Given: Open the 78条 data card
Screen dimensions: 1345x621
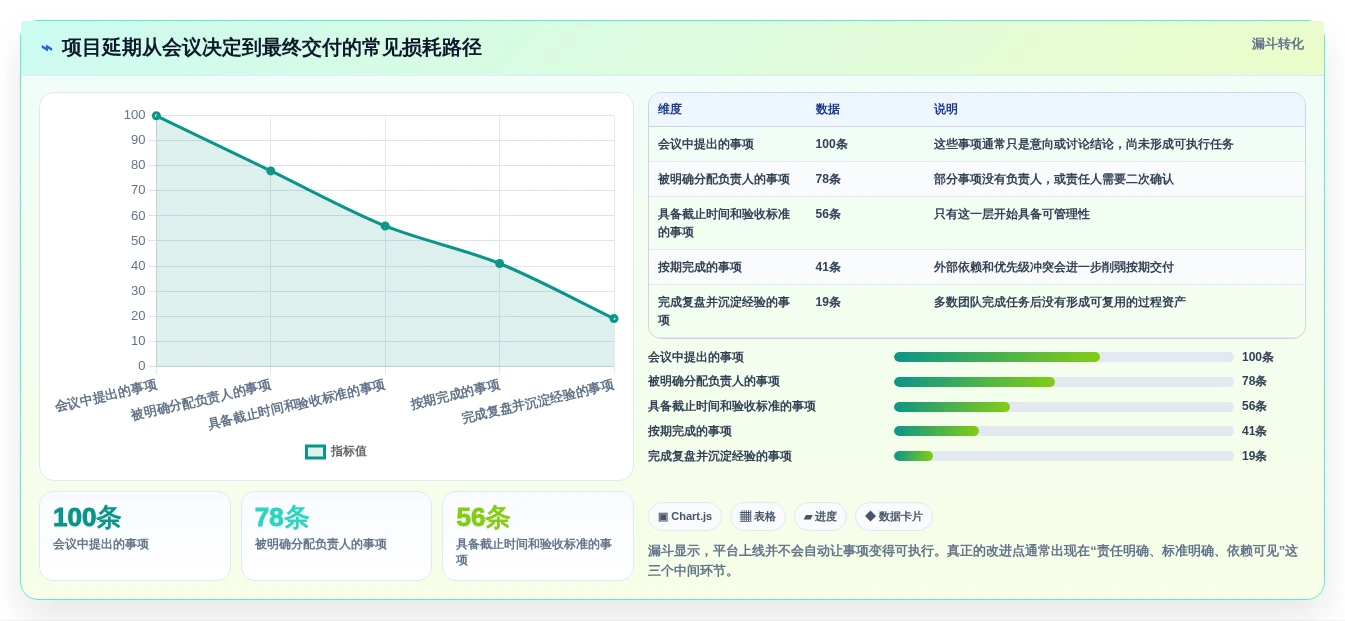Looking at the screenshot, I should pyautogui.click(x=337, y=536).
